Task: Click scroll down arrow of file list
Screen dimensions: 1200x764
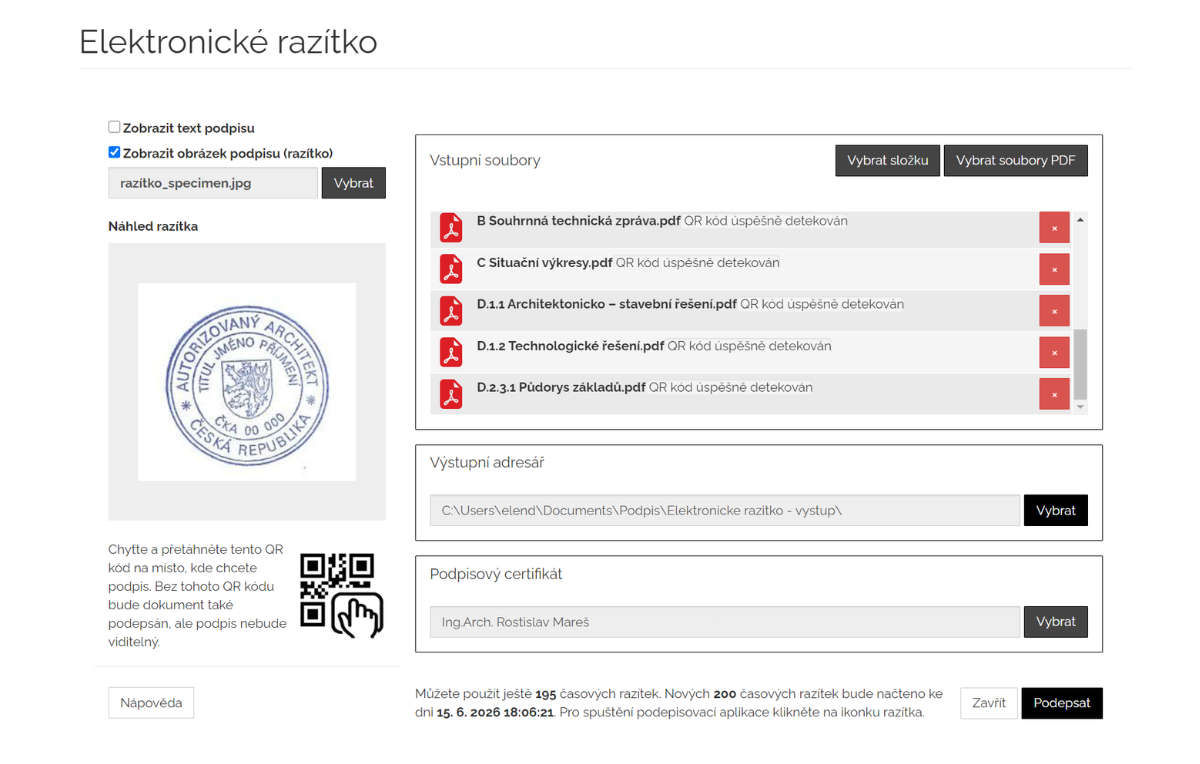Action: pyautogui.click(x=1080, y=407)
